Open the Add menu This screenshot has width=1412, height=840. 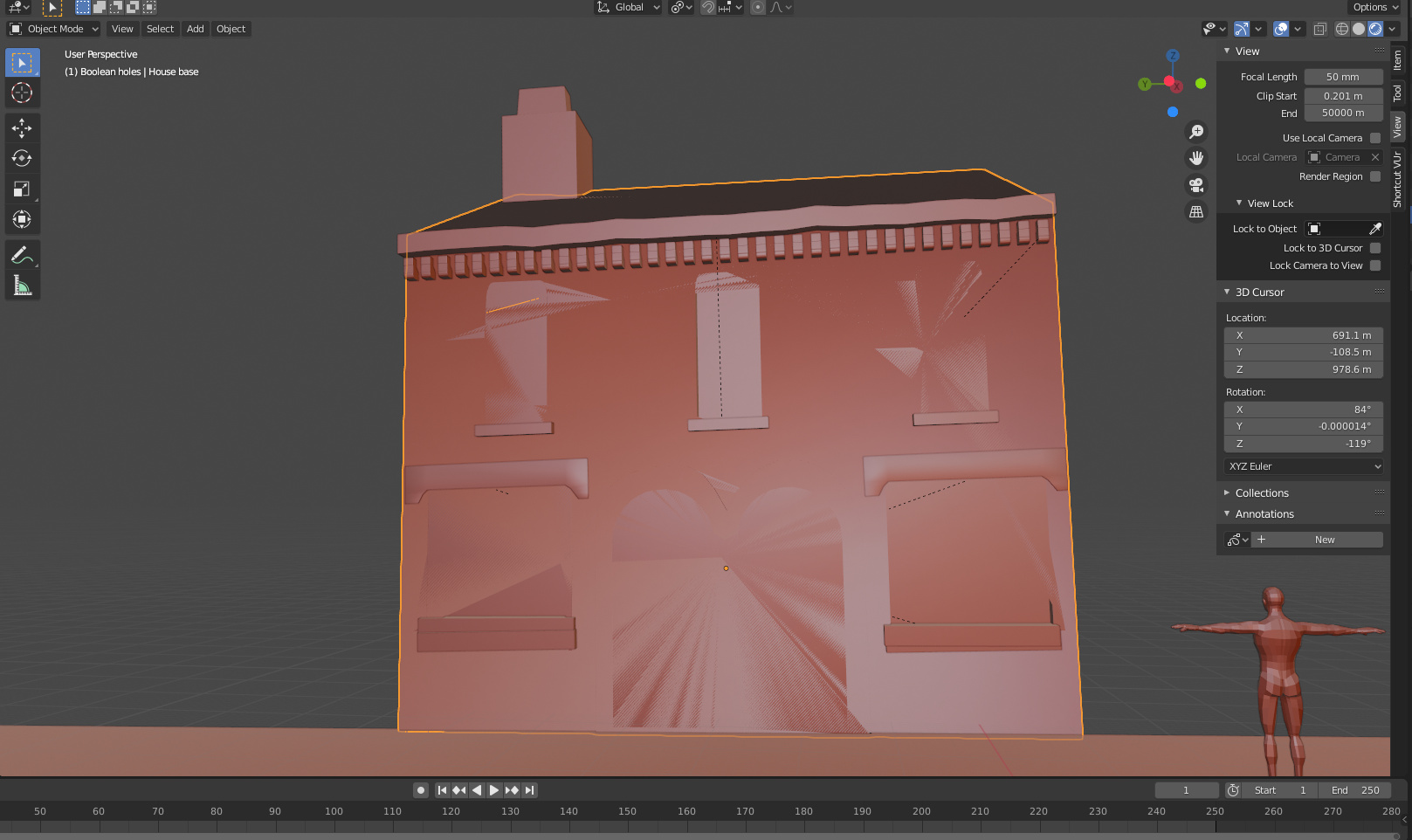click(196, 29)
